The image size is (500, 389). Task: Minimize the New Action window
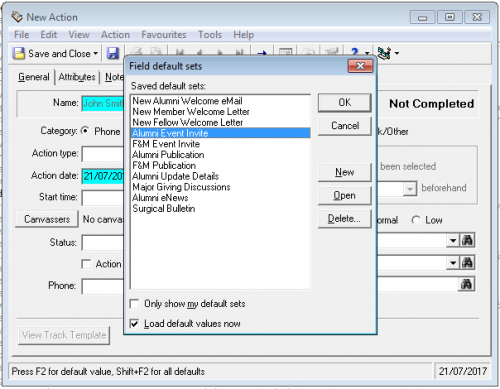point(422,17)
